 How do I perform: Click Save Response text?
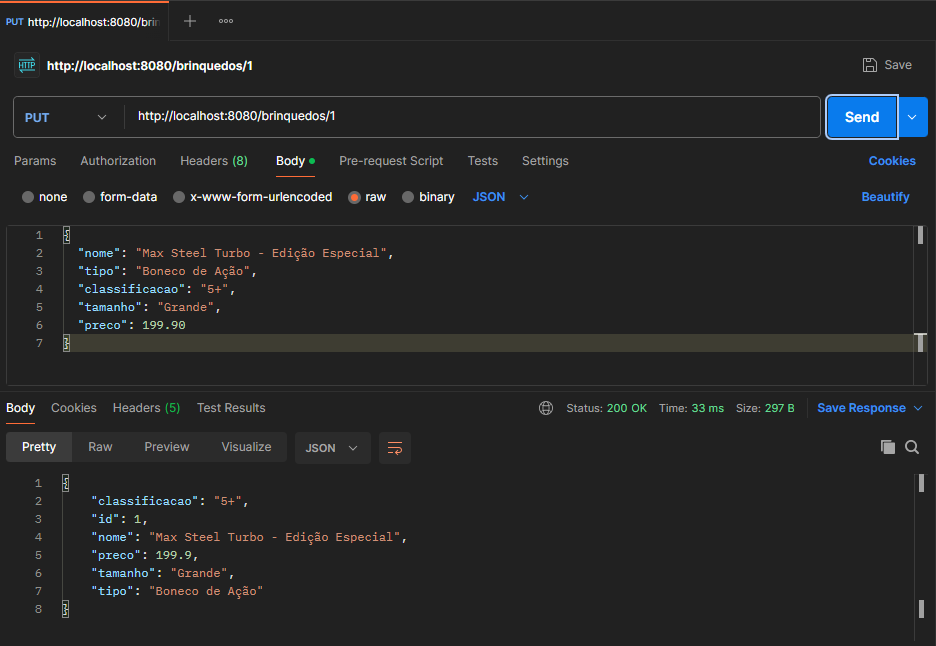tap(861, 408)
